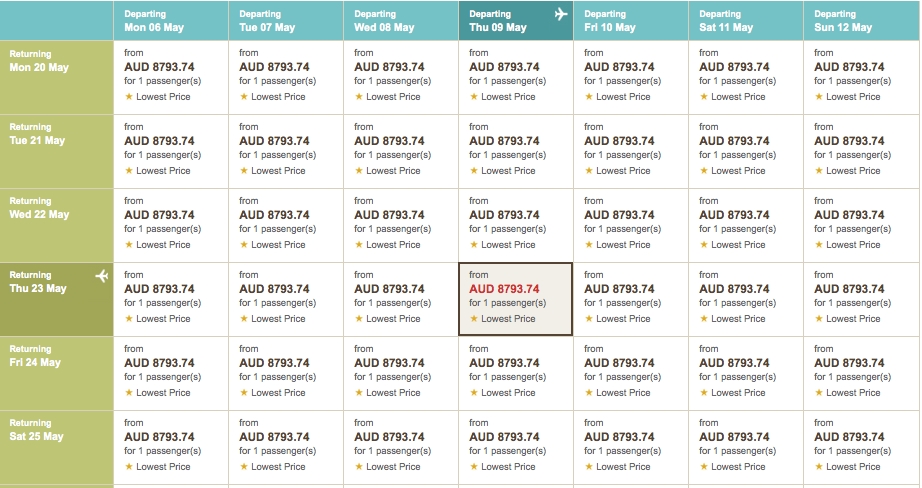
Task: Select the Departing Sun 12 May column header
Action: (x=860, y=21)
